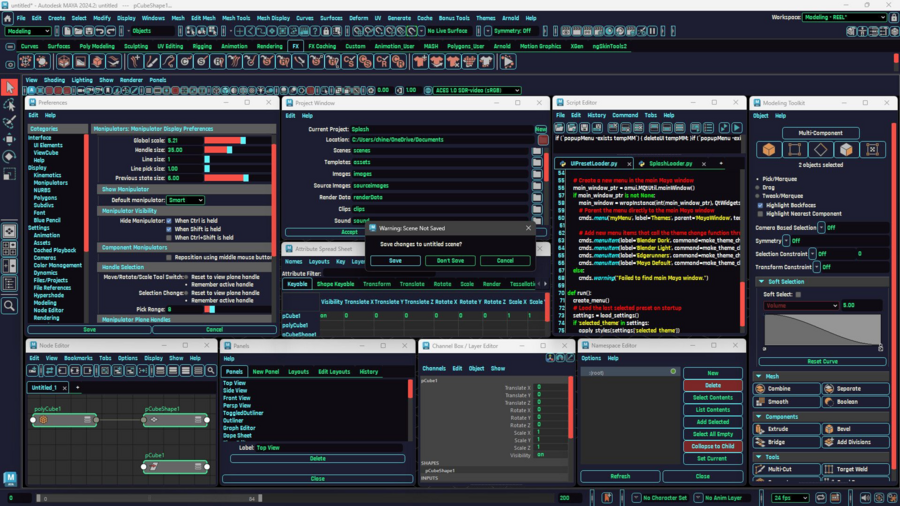Toggle the Highlight Backfaces checkbox
The image size is (900, 506).
(x=762, y=206)
